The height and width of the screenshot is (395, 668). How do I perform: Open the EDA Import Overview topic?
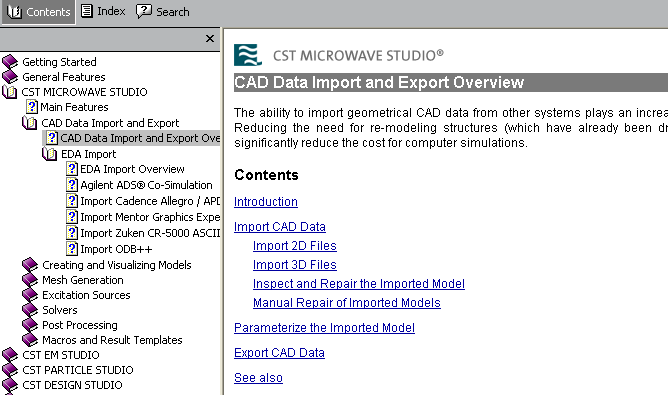tap(132, 169)
